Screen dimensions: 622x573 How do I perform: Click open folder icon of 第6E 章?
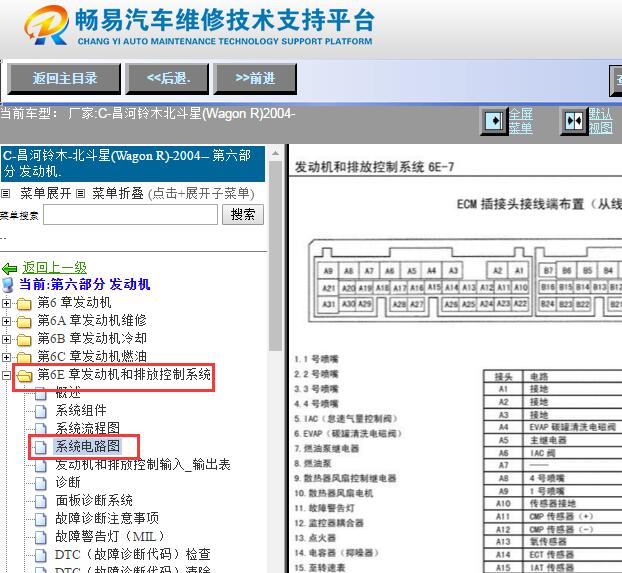coord(25,375)
